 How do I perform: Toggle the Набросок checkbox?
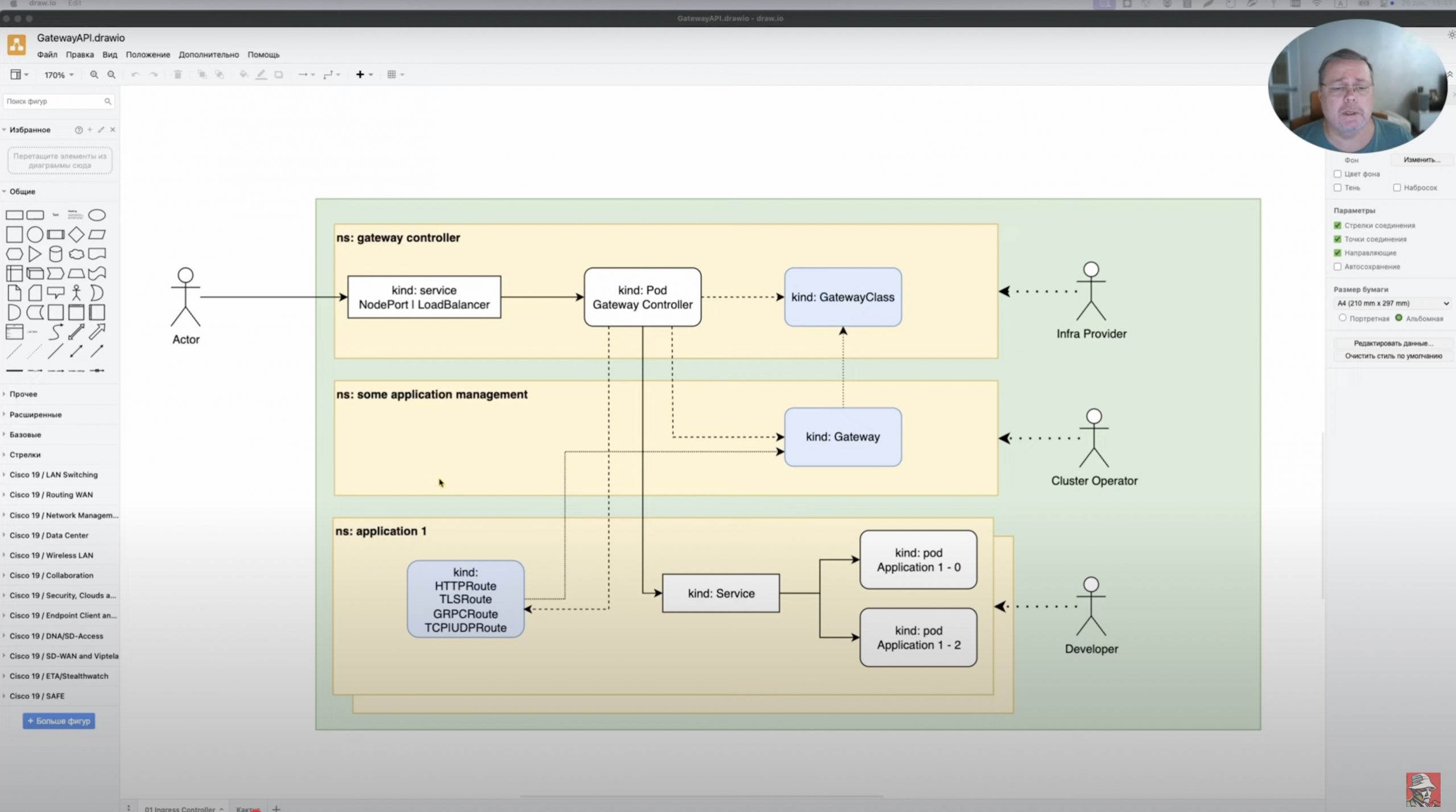1397,188
